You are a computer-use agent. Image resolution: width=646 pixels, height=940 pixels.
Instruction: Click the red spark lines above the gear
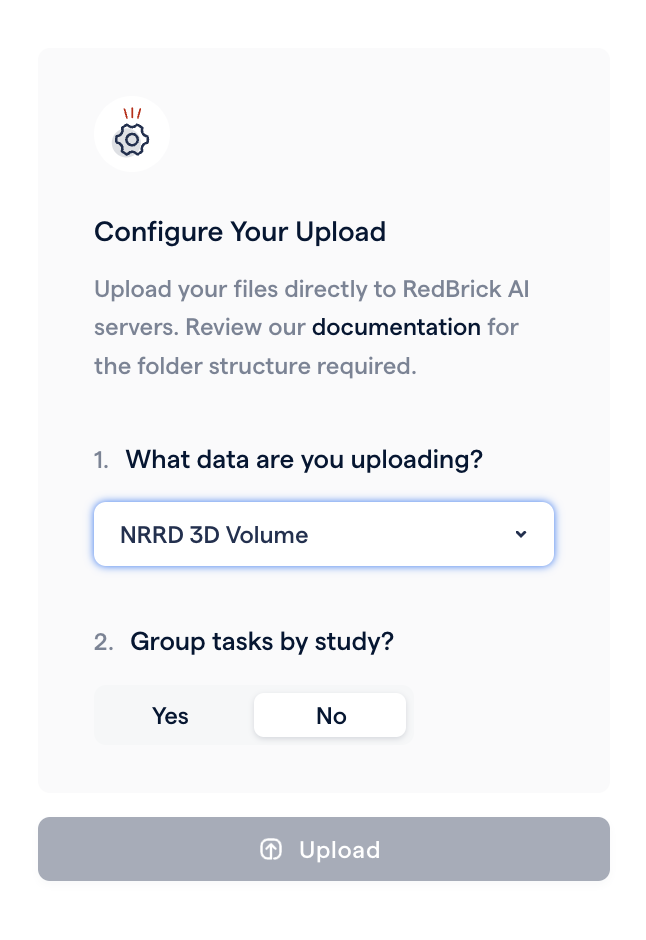point(132,113)
